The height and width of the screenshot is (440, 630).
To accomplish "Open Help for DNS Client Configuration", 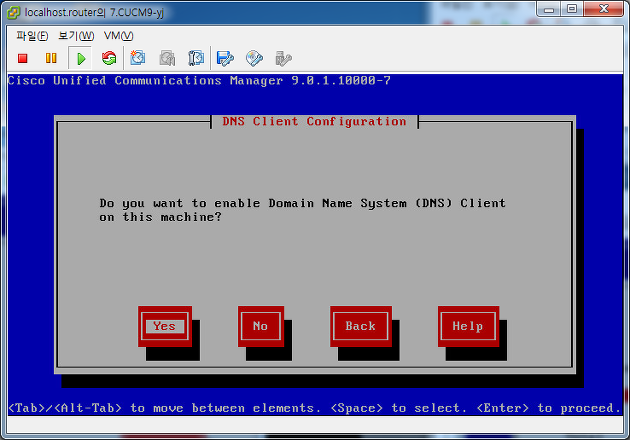I will tap(468, 326).
